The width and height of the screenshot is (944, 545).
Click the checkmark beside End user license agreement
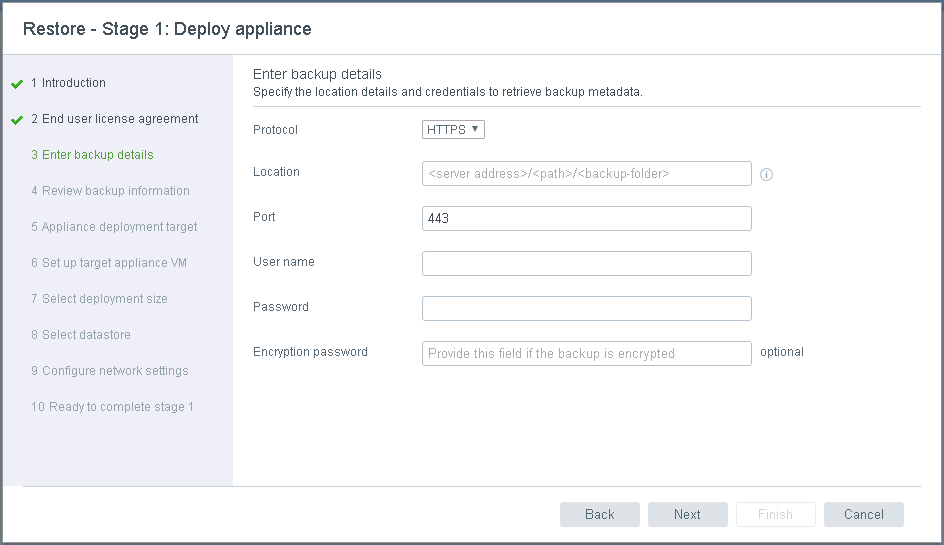pos(17,120)
